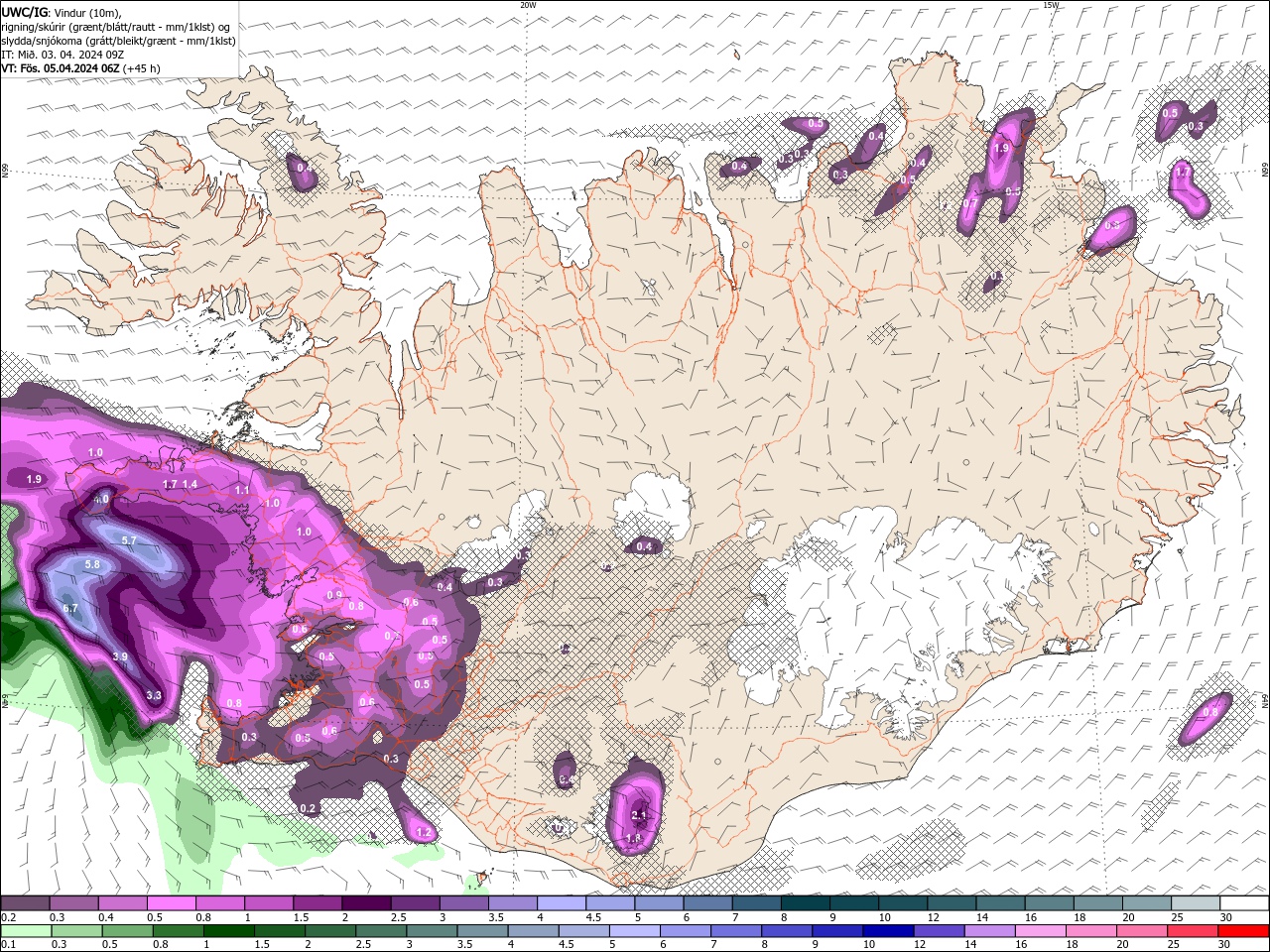This screenshot has width=1270, height=952.
Task: Click the '3.9' precipitation value on the map
Action: tap(120, 656)
